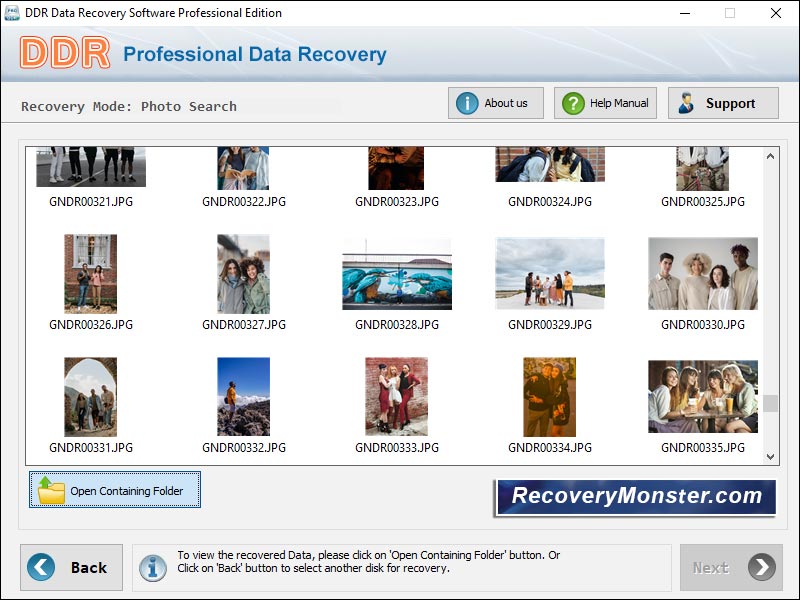Click file name GNDR00335.JPG
Image resolution: width=800 pixels, height=600 pixels.
[x=703, y=447]
